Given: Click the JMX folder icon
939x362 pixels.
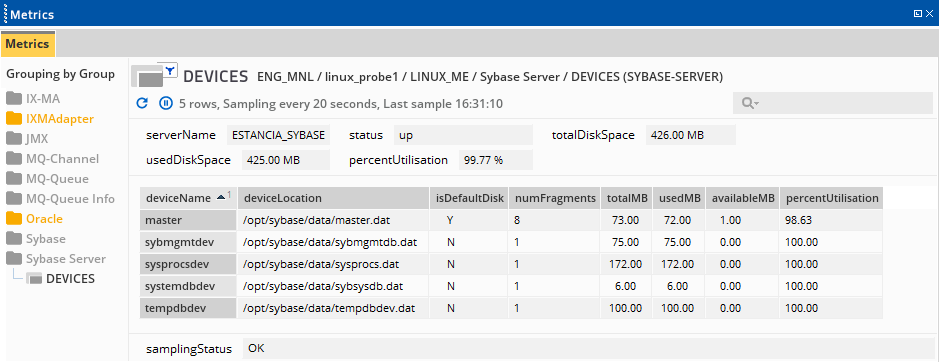Looking at the screenshot, I should [x=14, y=138].
